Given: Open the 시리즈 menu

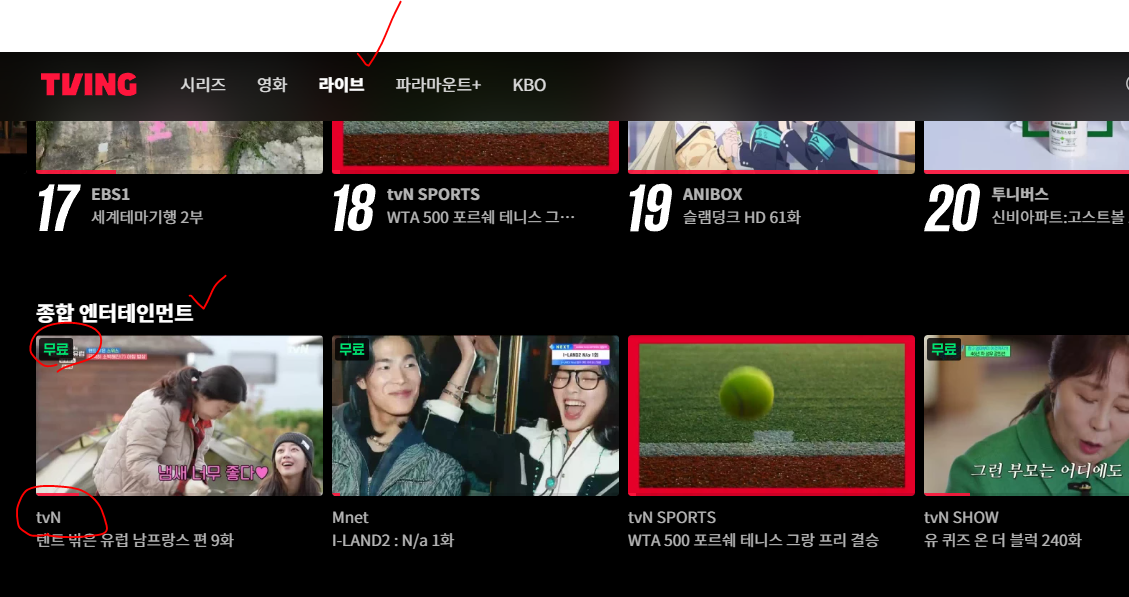Looking at the screenshot, I should pos(203,85).
